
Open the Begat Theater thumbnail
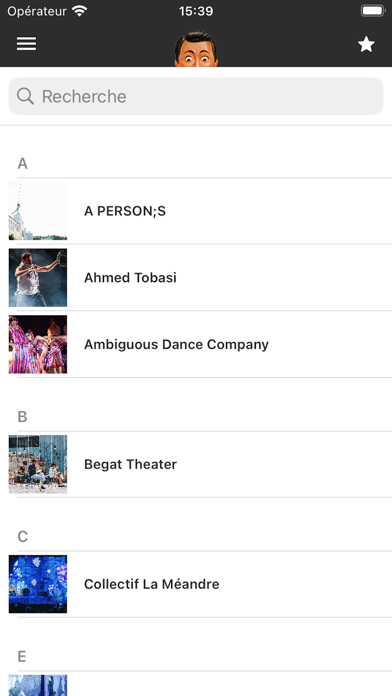(x=38, y=464)
